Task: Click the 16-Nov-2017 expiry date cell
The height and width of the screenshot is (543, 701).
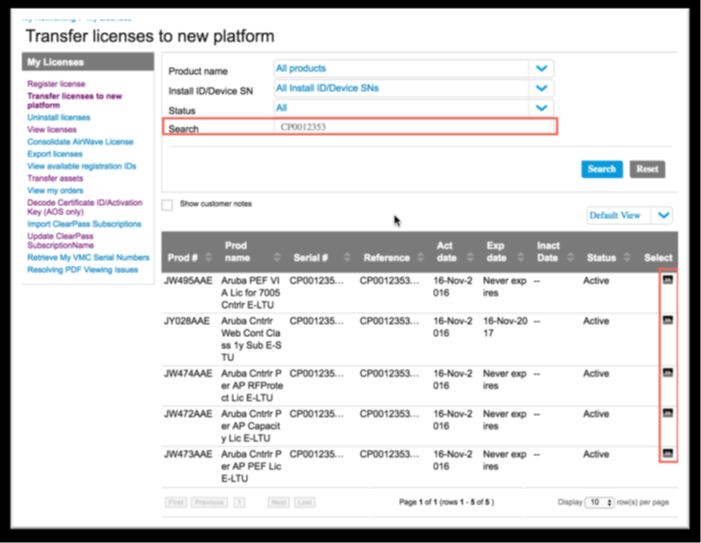Action: [505, 327]
